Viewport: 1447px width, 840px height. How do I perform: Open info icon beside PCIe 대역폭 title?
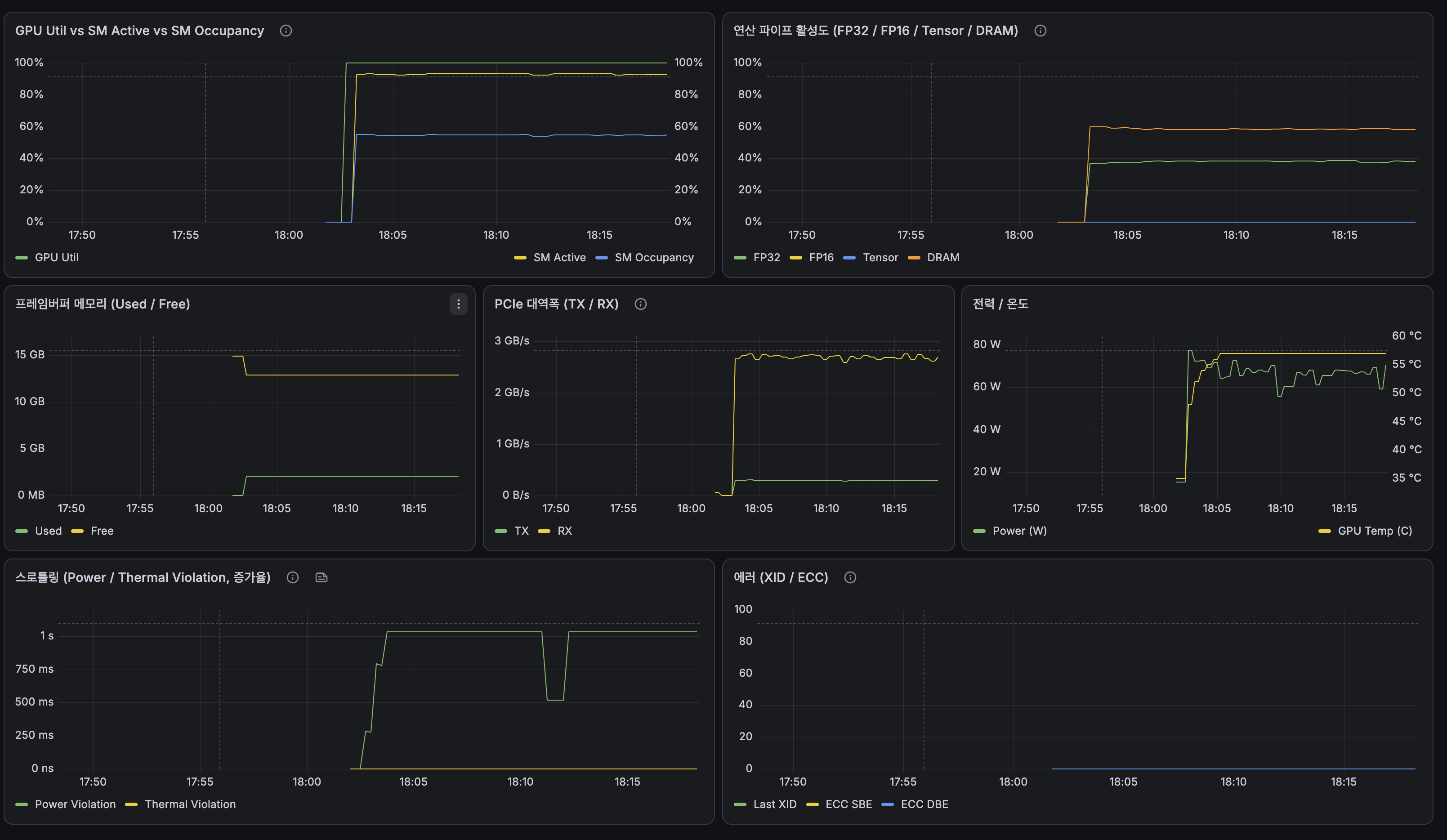tap(640, 304)
